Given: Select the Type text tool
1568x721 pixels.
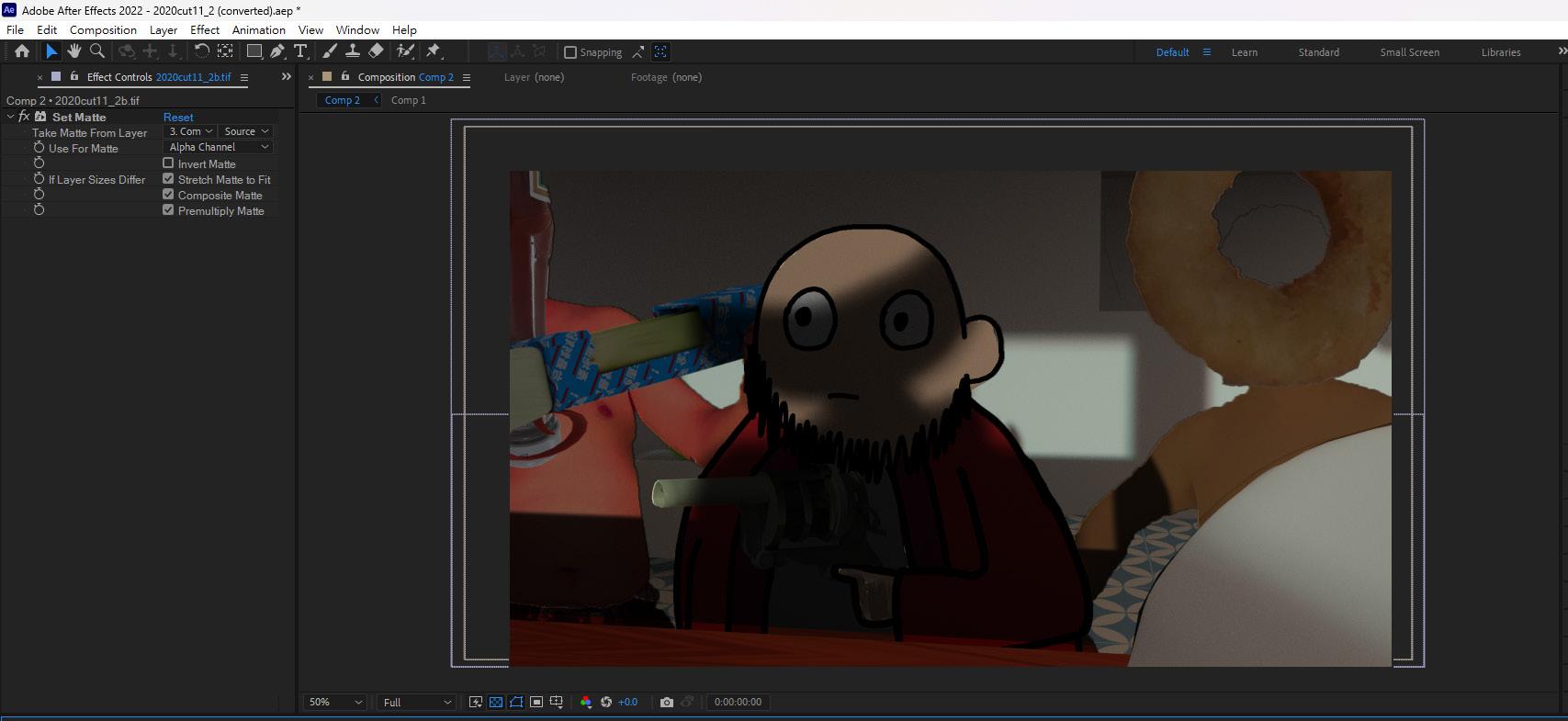Looking at the screenshot, I should 300,51.
